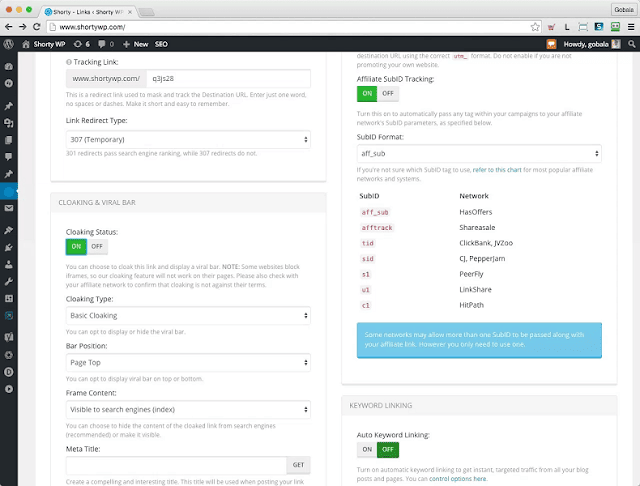The width and height of the screenshot is (640, 486).
Task: Open the Bar Position dropdown
Action: point(188,362)
